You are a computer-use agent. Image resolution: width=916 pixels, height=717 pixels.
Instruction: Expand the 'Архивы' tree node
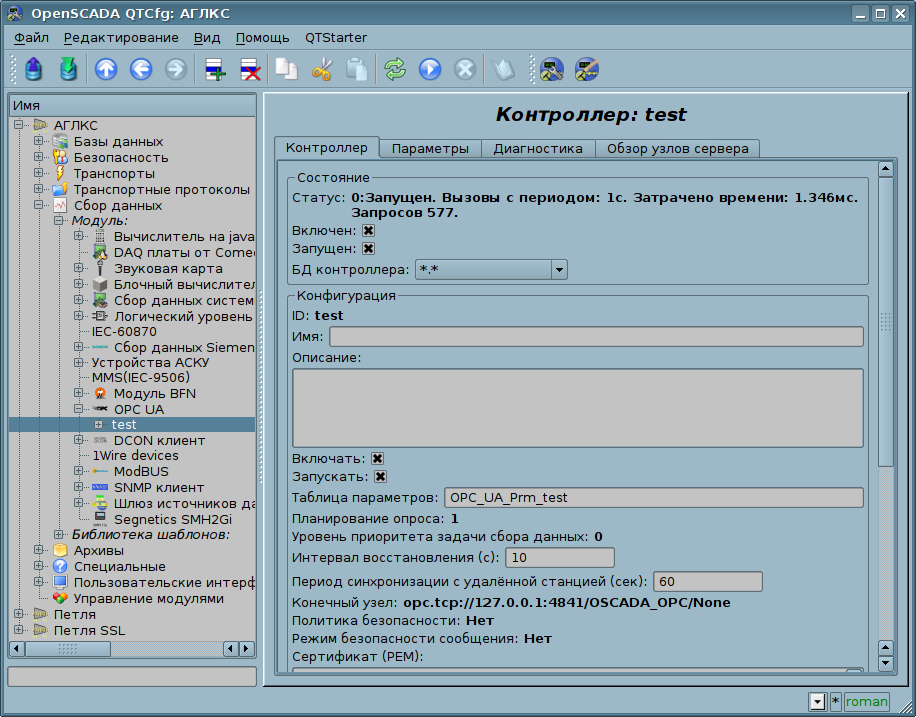[39, 550]
